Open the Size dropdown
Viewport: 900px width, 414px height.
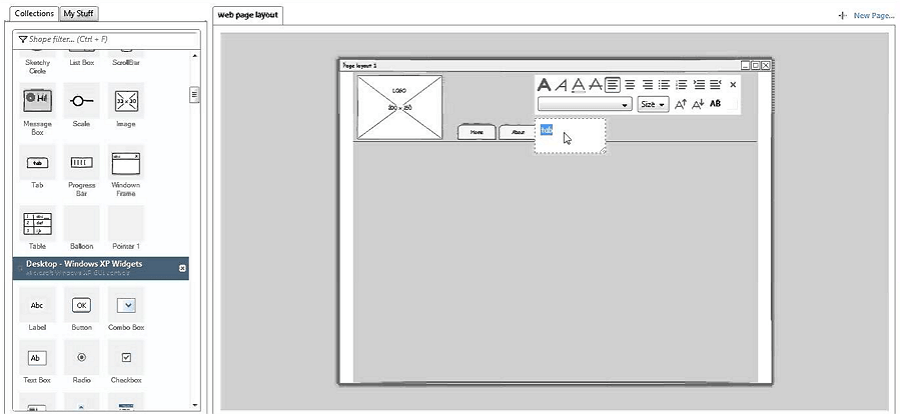[653, 104]
